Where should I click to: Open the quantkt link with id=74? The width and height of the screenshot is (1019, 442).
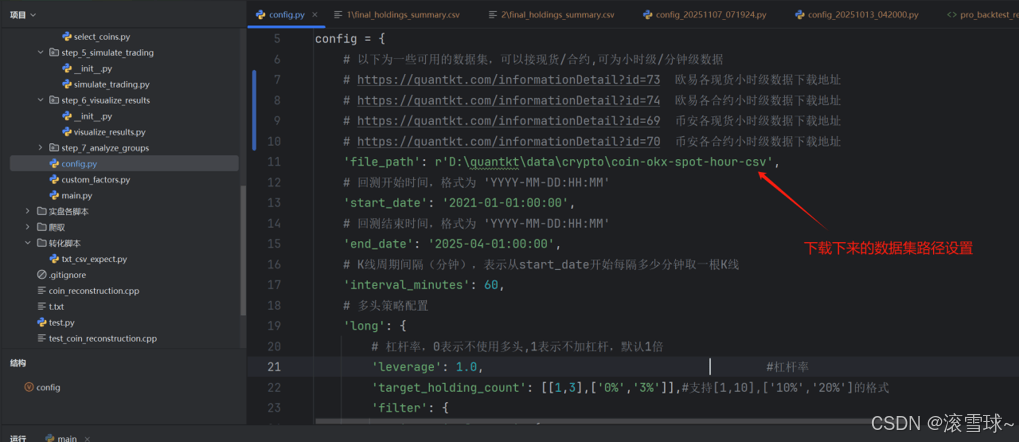pyautogui.click(x=509, y=101)
